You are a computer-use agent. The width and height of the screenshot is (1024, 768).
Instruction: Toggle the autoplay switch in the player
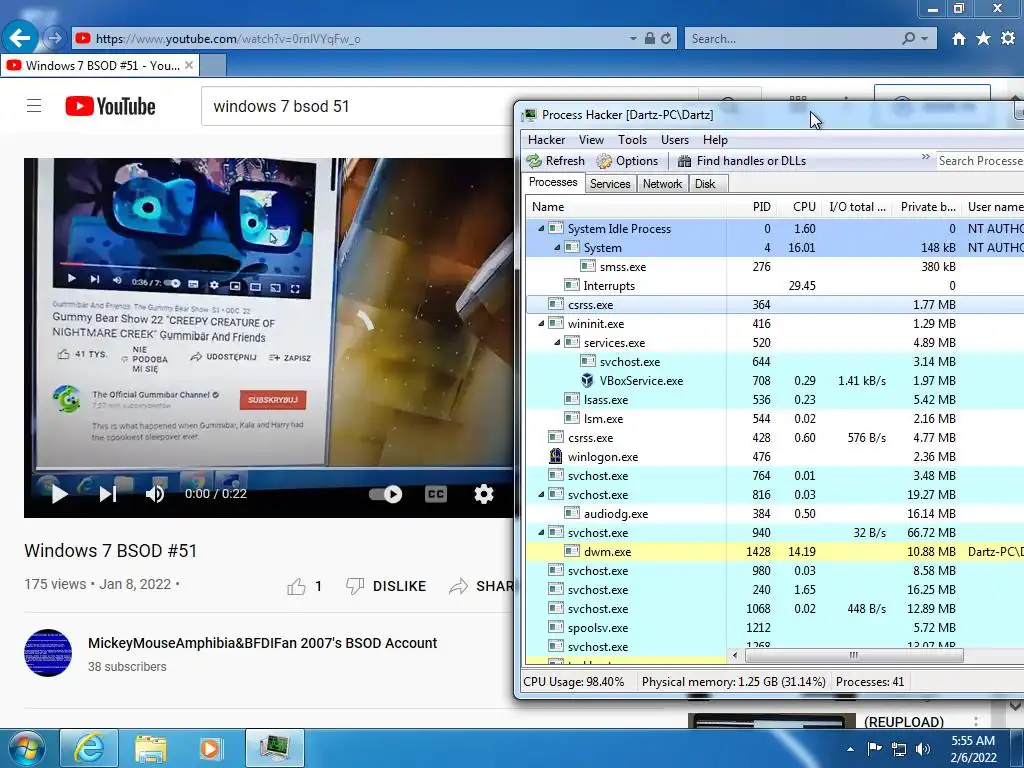pos(386,494)
